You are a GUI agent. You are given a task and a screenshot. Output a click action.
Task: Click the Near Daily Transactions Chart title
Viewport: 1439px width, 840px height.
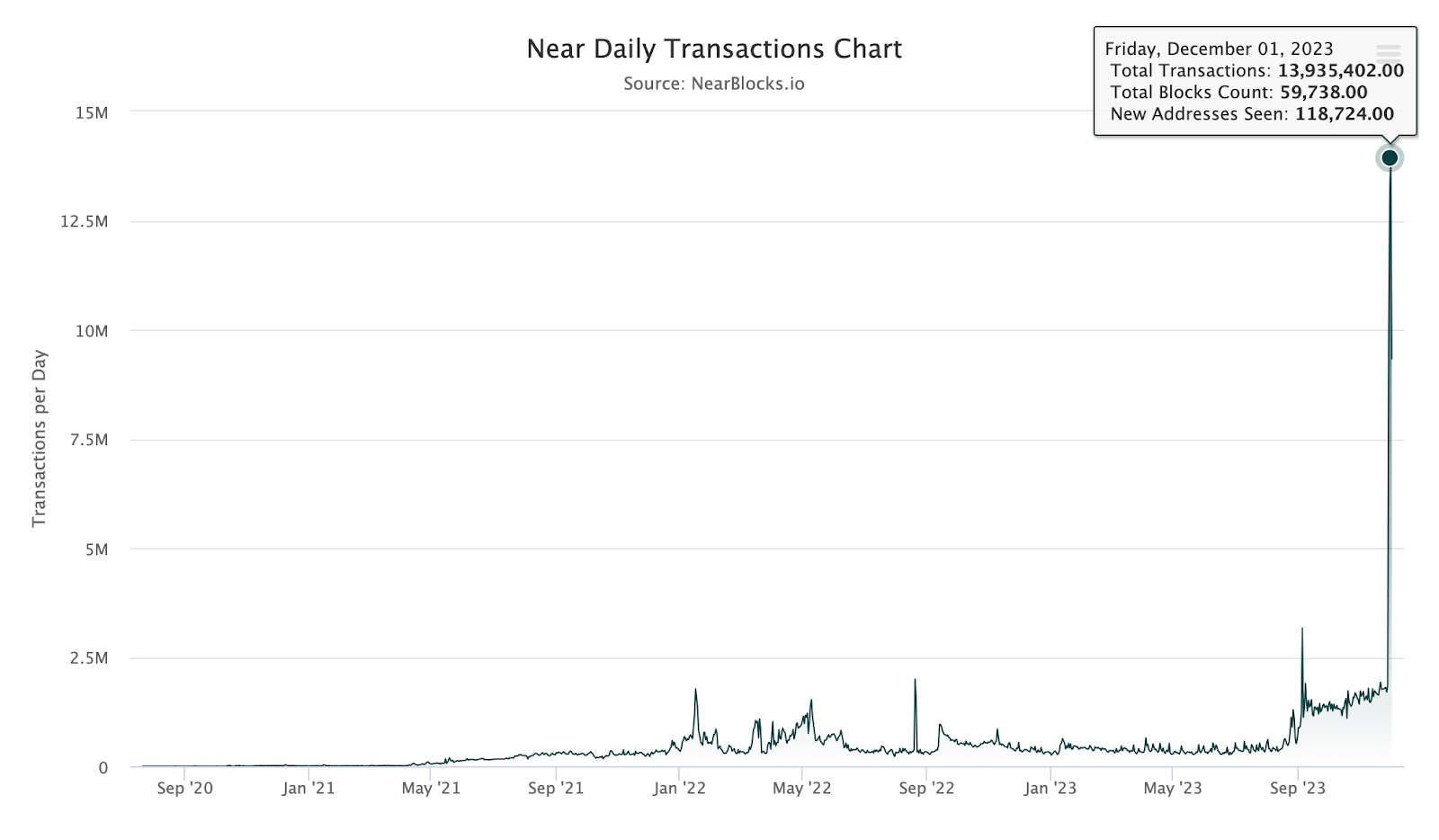point(715,49)
